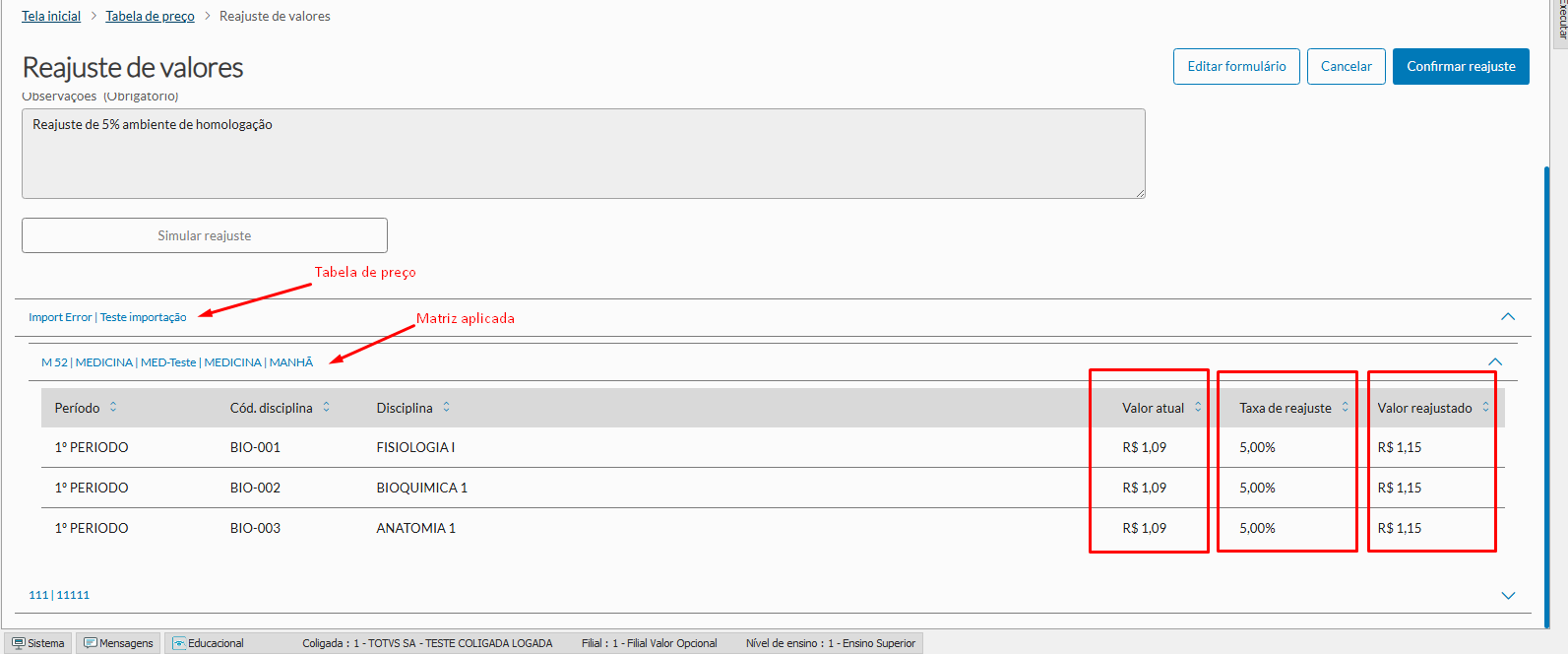The width and height of the screenshot is (1568, 654).
Task: Select BIO-002 code cell
Action: (255, 488)
